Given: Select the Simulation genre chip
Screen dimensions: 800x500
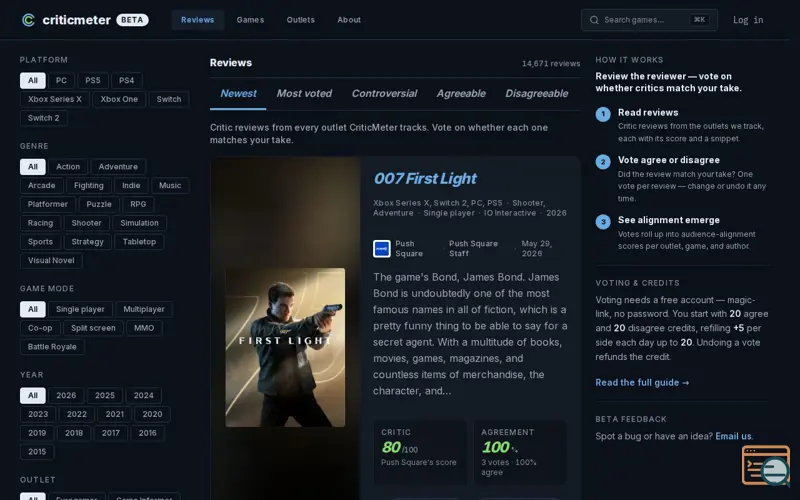Looking at the screenshot, I should tap(139, 223).
